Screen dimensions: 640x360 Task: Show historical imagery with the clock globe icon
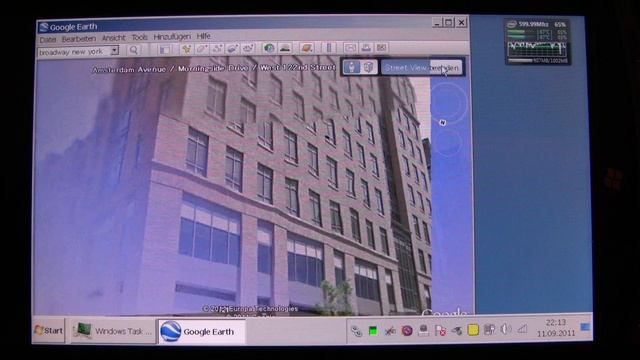click(x=269, y=48)
